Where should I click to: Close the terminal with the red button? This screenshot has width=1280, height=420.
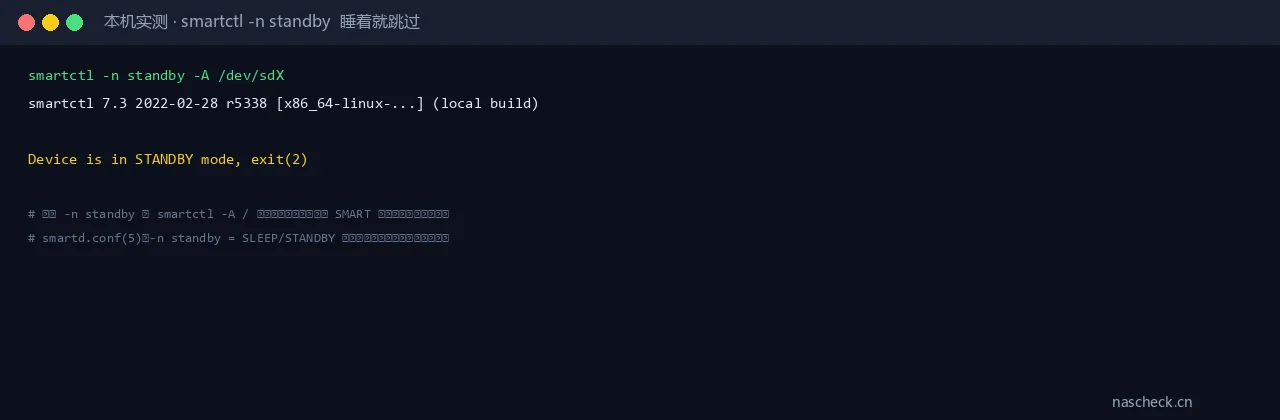tap(26, 22)
